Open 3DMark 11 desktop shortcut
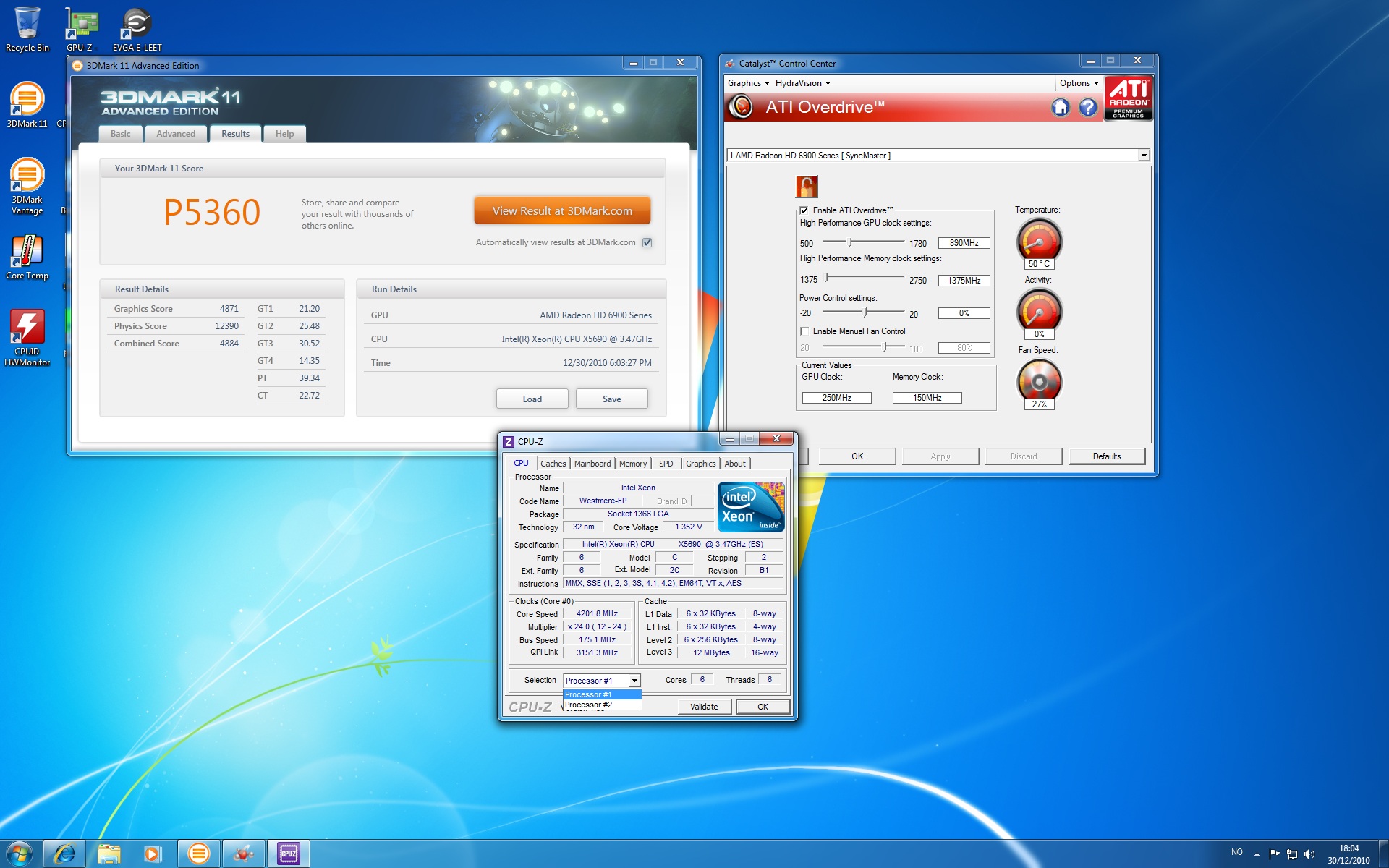The height and width of the screenshot is (868, 1389). click(27, 105)
